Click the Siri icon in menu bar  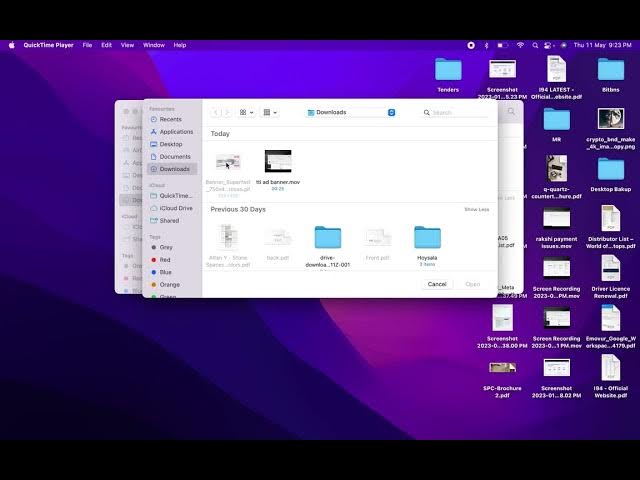point(564,45)
